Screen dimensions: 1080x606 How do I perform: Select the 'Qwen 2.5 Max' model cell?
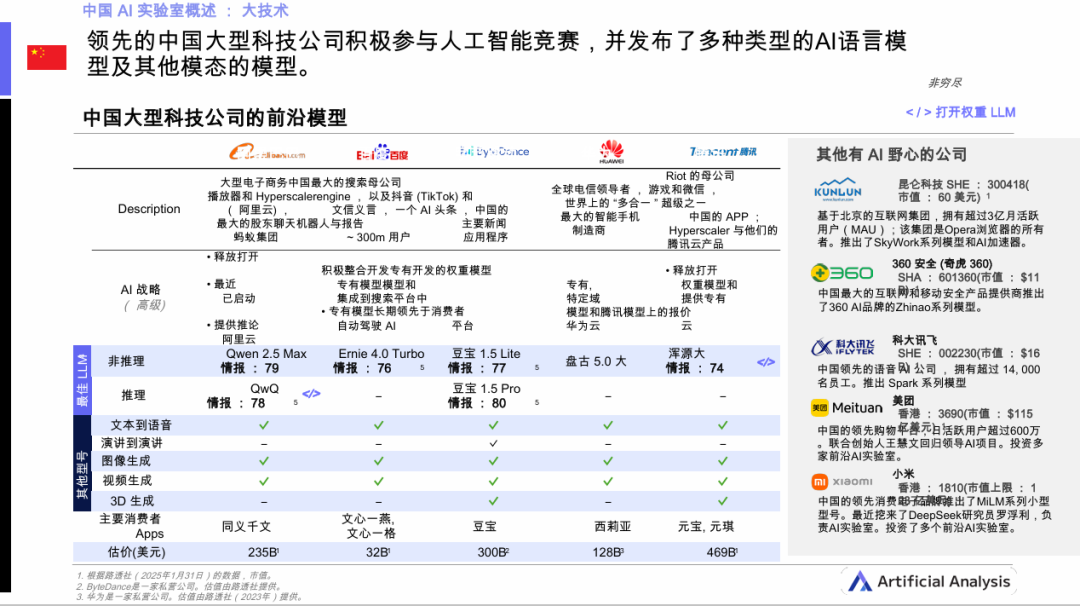tap(266, 353)
